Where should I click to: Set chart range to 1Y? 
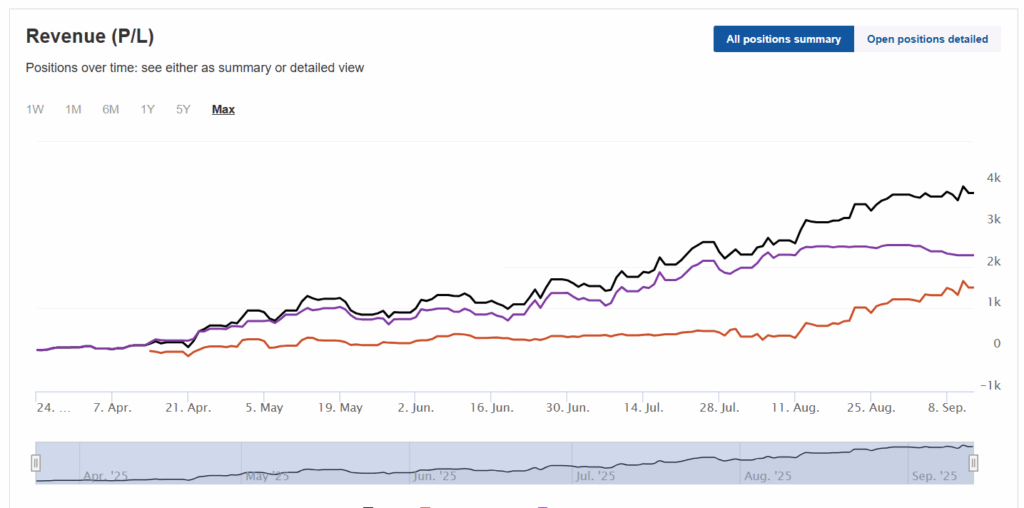tap(147, 109)
